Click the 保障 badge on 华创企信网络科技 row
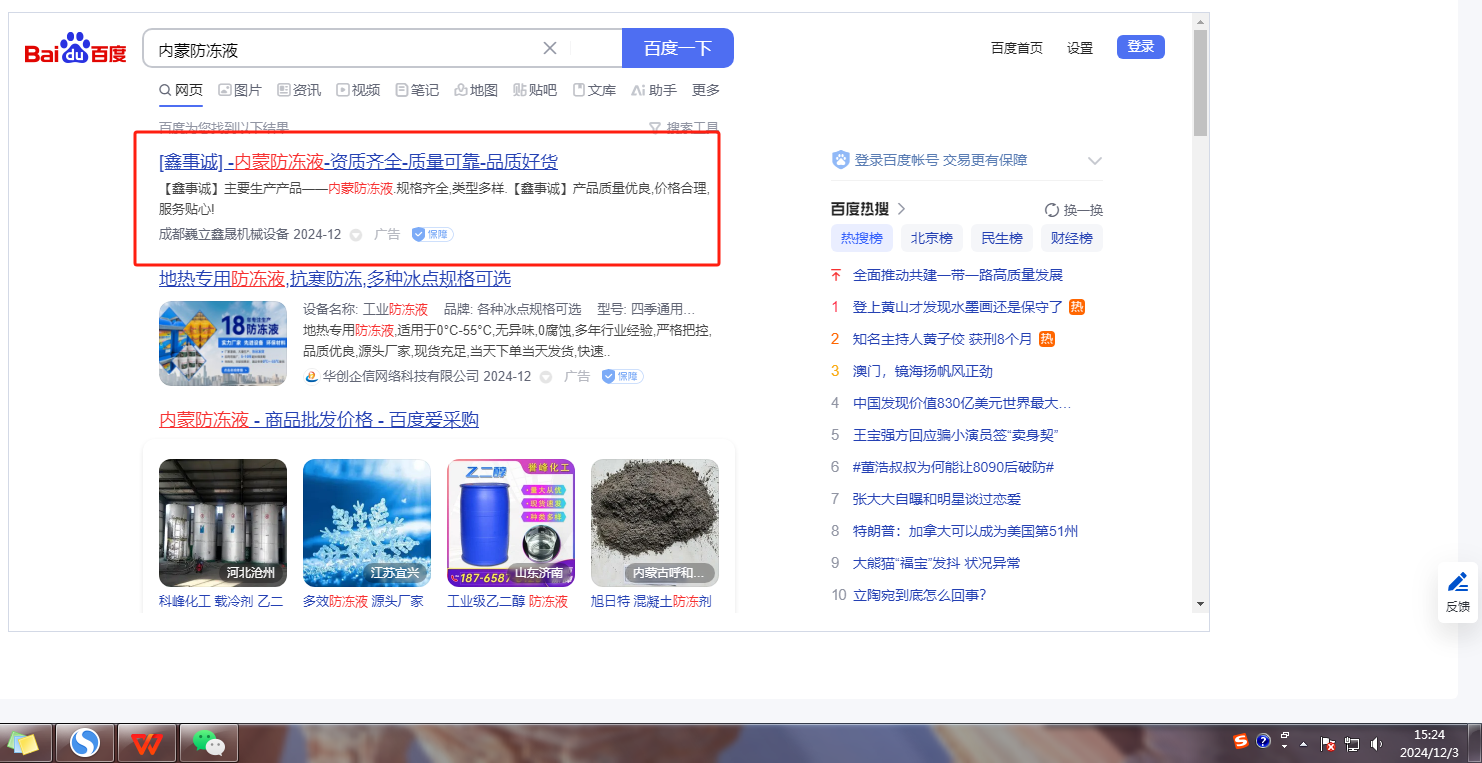The height and width of the screenshot is (763, 1482). [623, 376]
